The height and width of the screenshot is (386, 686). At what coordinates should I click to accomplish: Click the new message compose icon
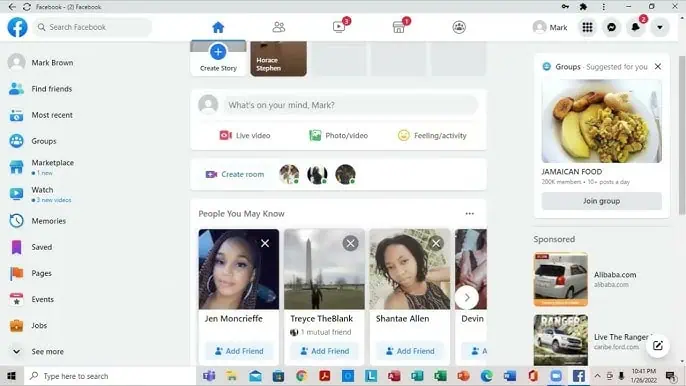pyautogui.click(x=658, y=346)
